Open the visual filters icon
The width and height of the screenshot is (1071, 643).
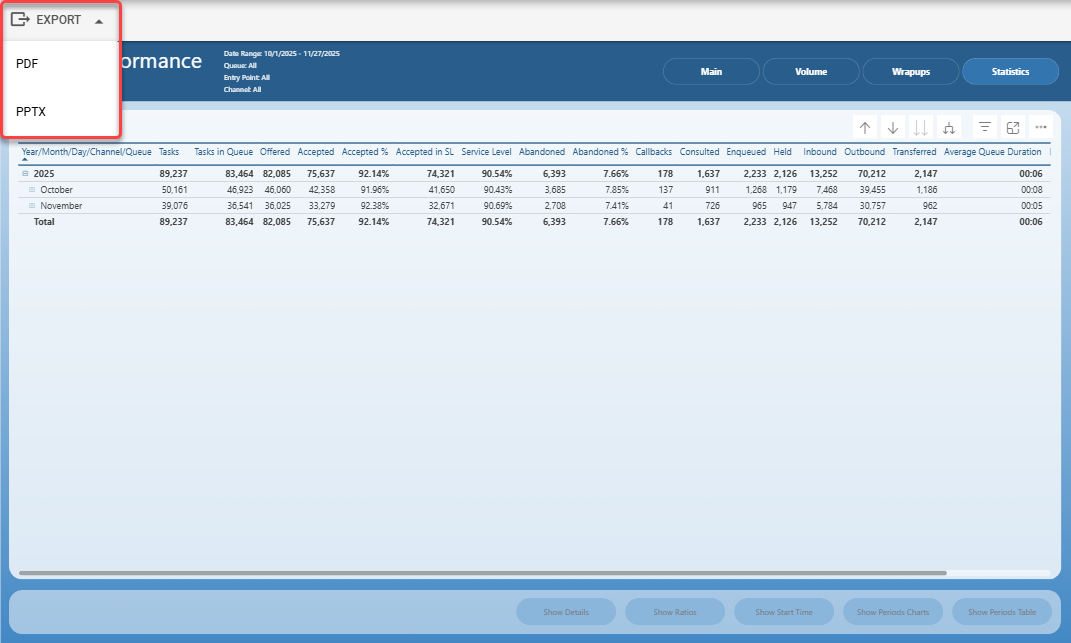984,127
